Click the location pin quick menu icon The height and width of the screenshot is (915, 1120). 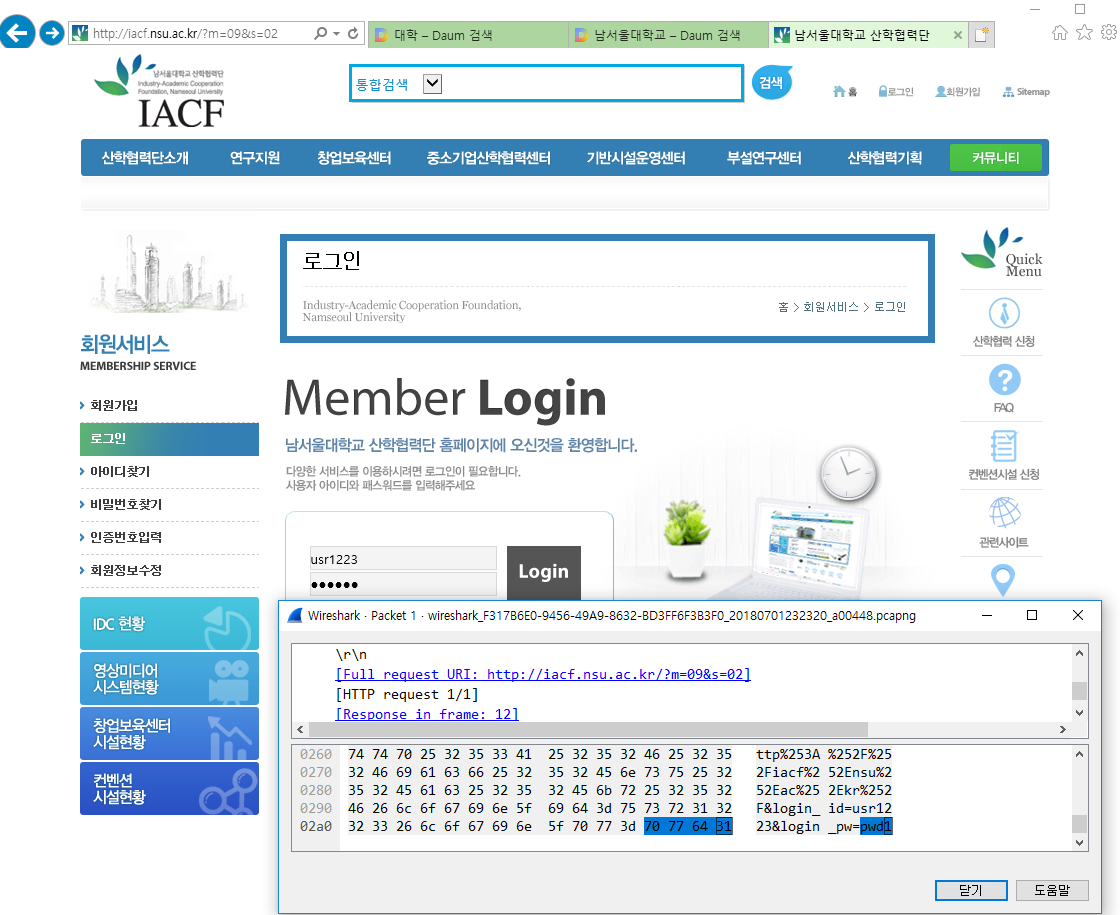tap(1004, 580)
